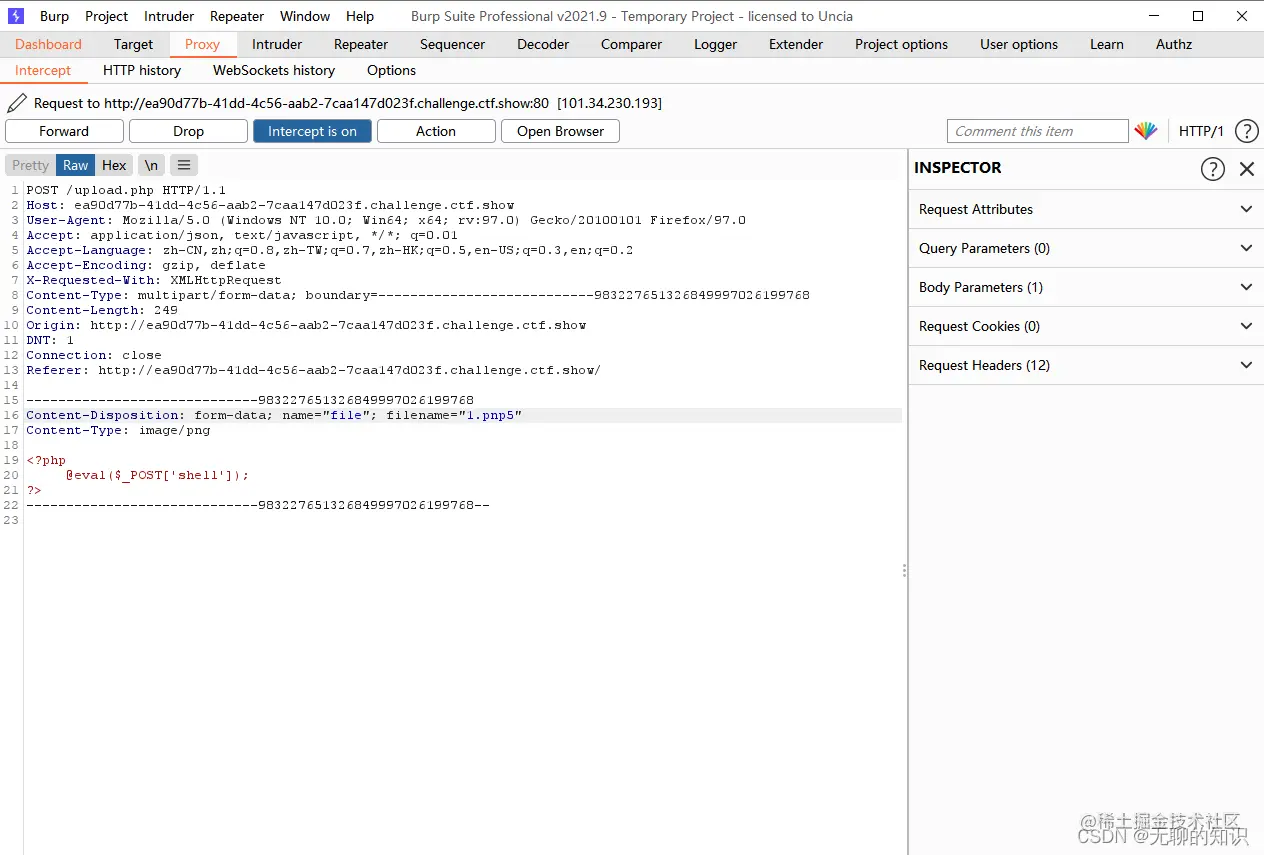Click the User-Agent header line
This screenshot has height=855, width=1264.
coord(386,220)
